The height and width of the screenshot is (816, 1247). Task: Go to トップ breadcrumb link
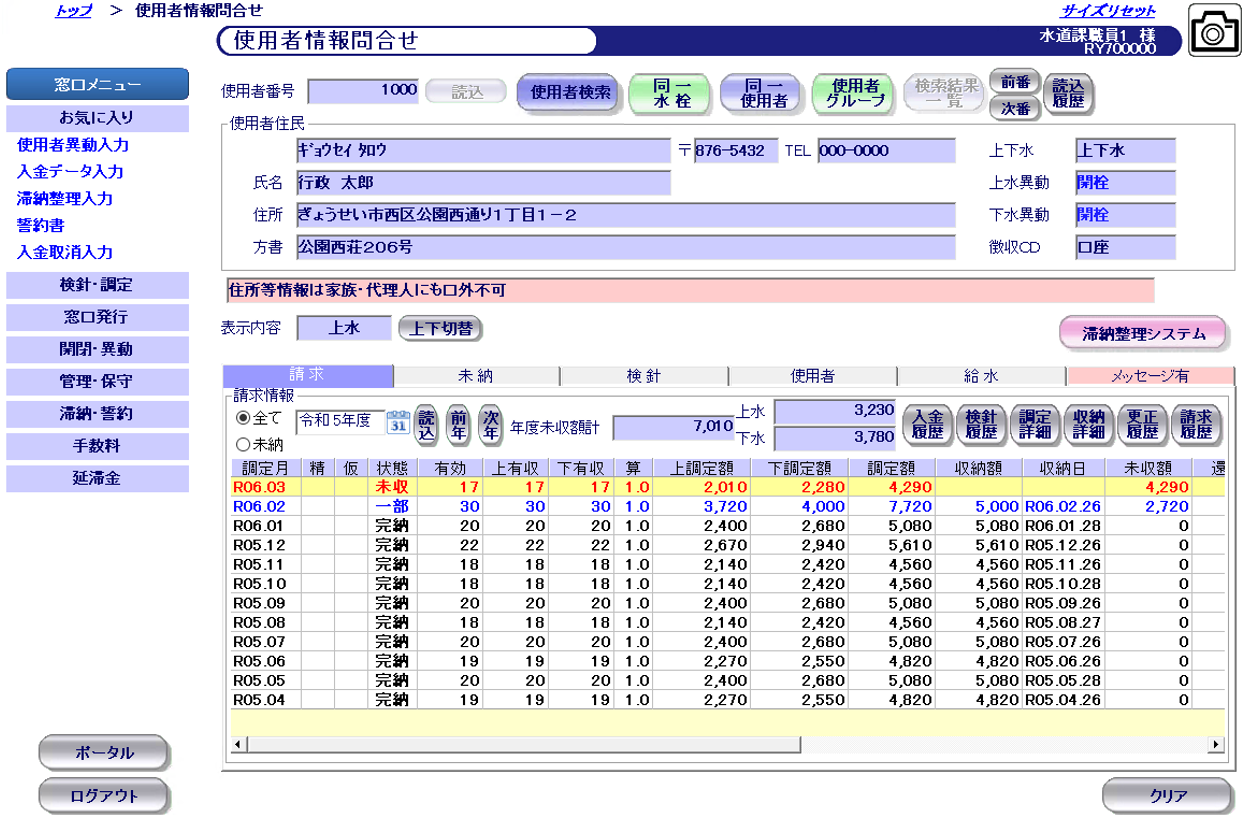pos(74,10)
